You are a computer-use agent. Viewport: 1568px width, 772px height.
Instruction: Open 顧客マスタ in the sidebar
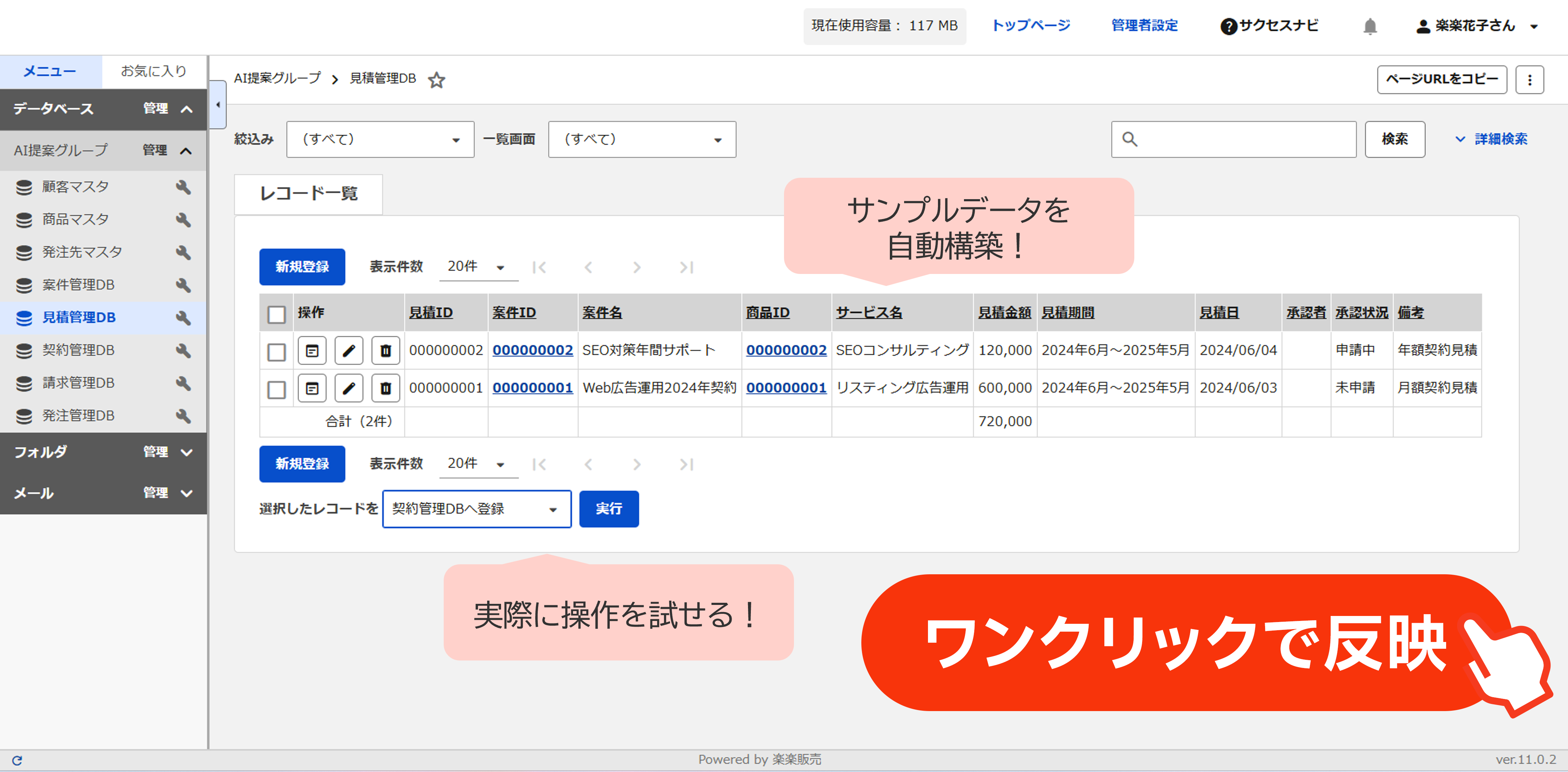[76, 187]
